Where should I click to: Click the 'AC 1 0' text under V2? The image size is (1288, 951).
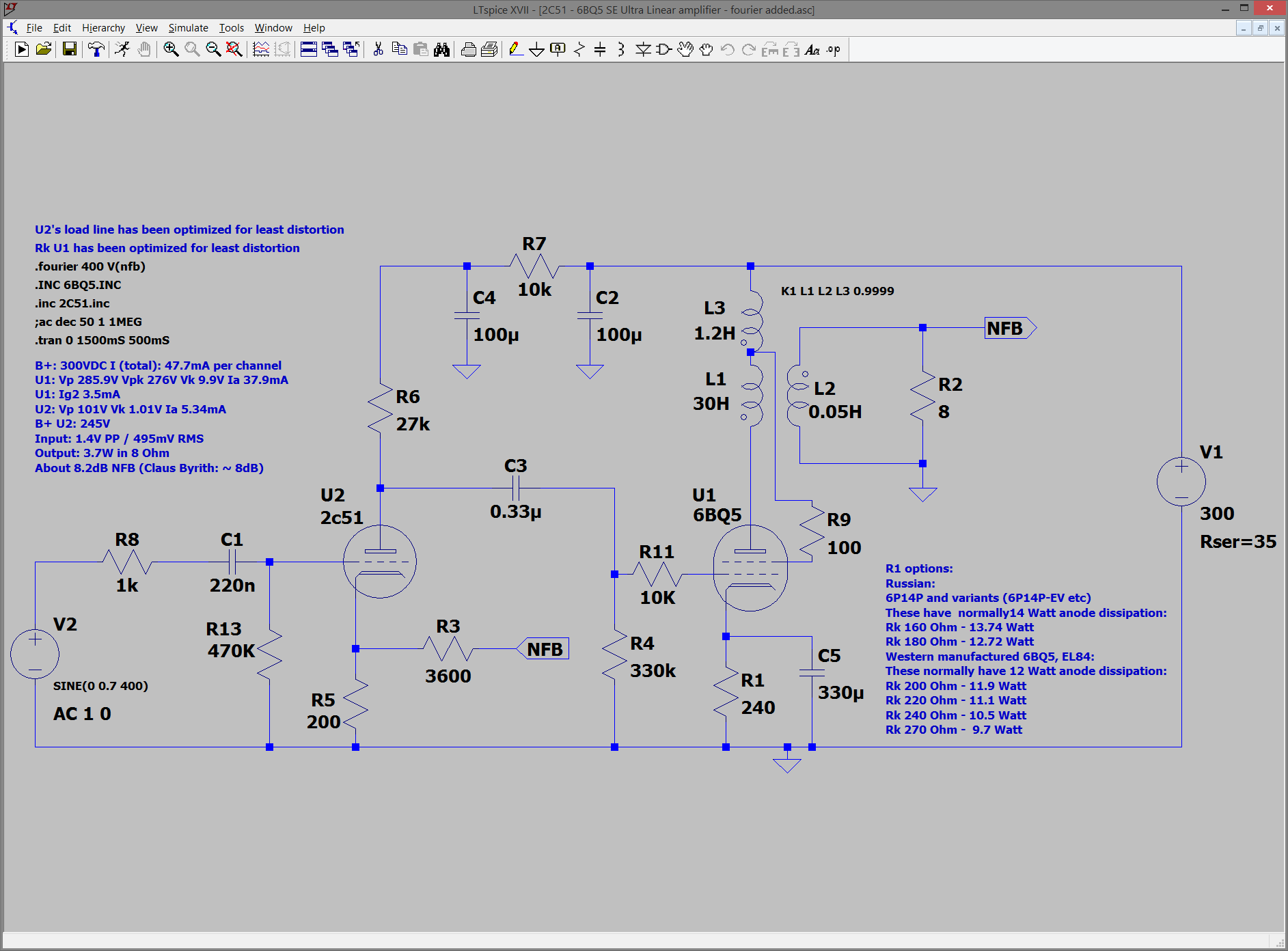pyautogui.click(x=82, y=714)
